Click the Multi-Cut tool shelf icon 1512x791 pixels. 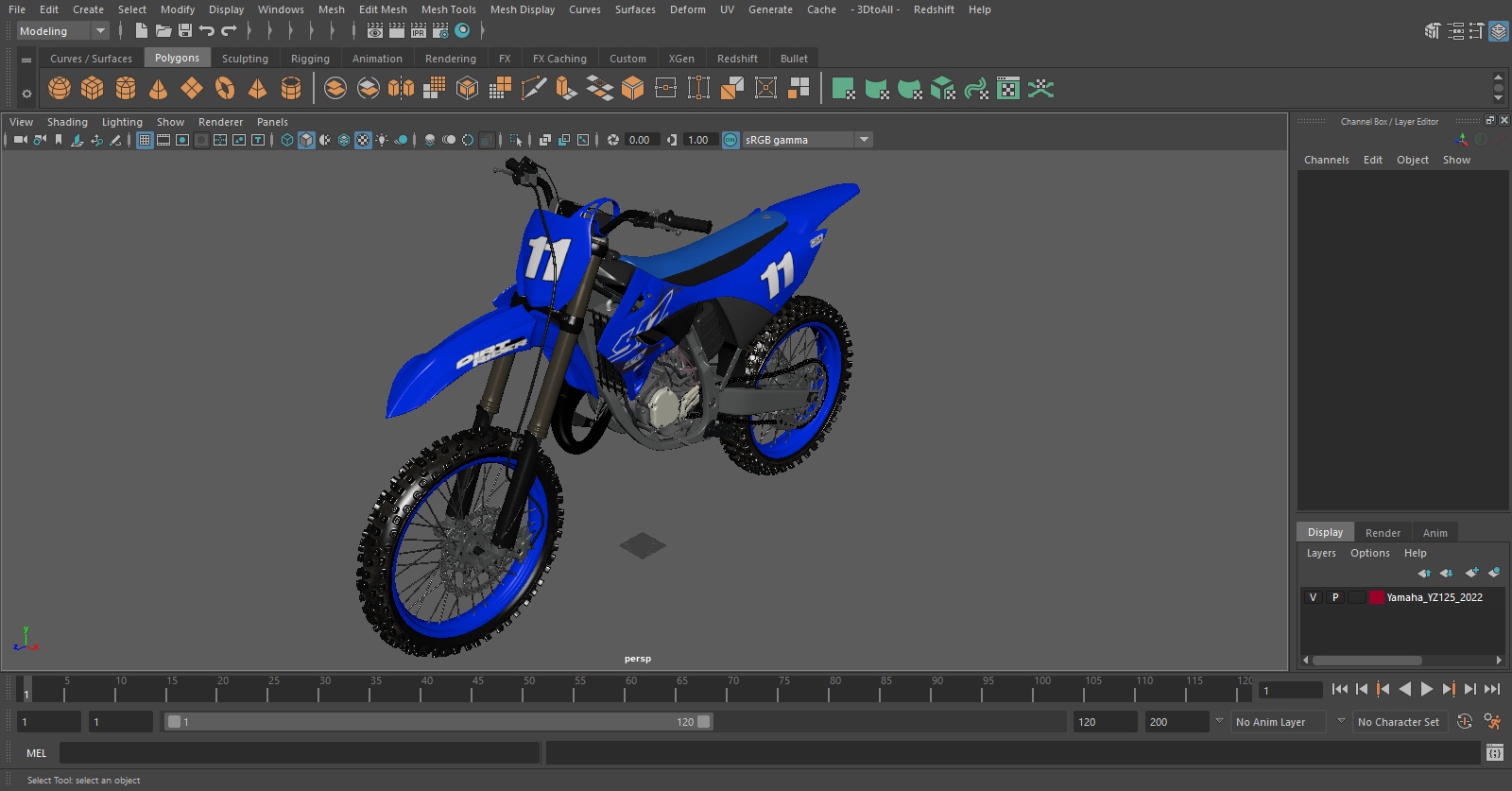click(534, 89)
